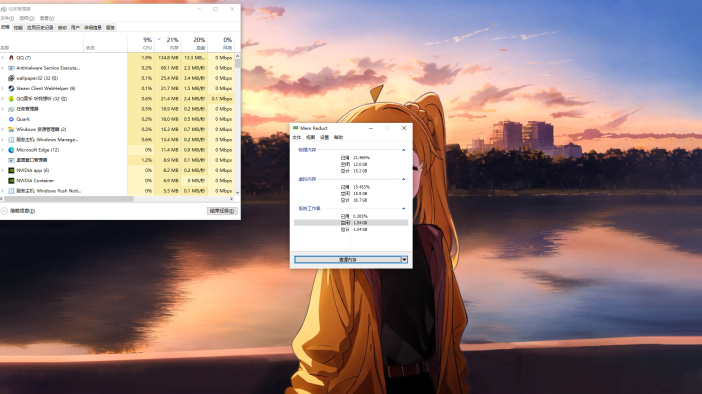Expand the Antimalware Service Executable row
Screen dimensions: 702x394
3,68
